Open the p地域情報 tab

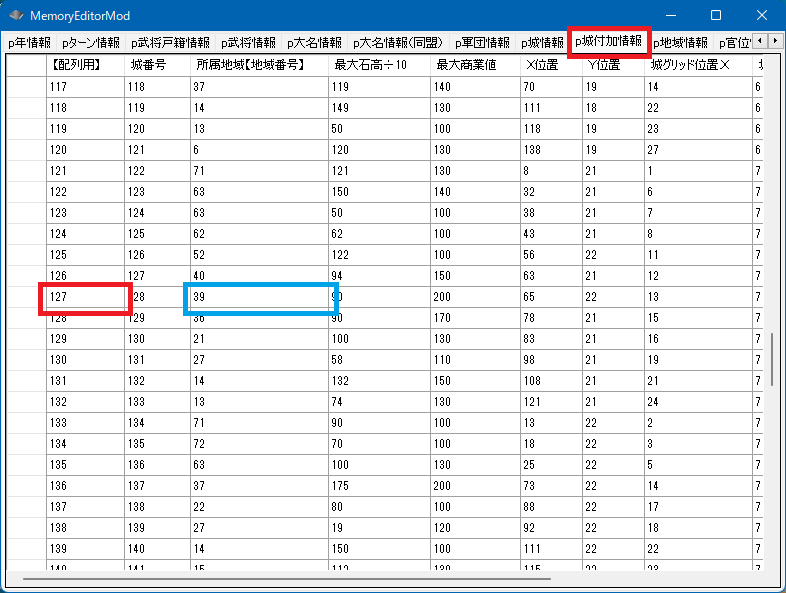point(680,43)
